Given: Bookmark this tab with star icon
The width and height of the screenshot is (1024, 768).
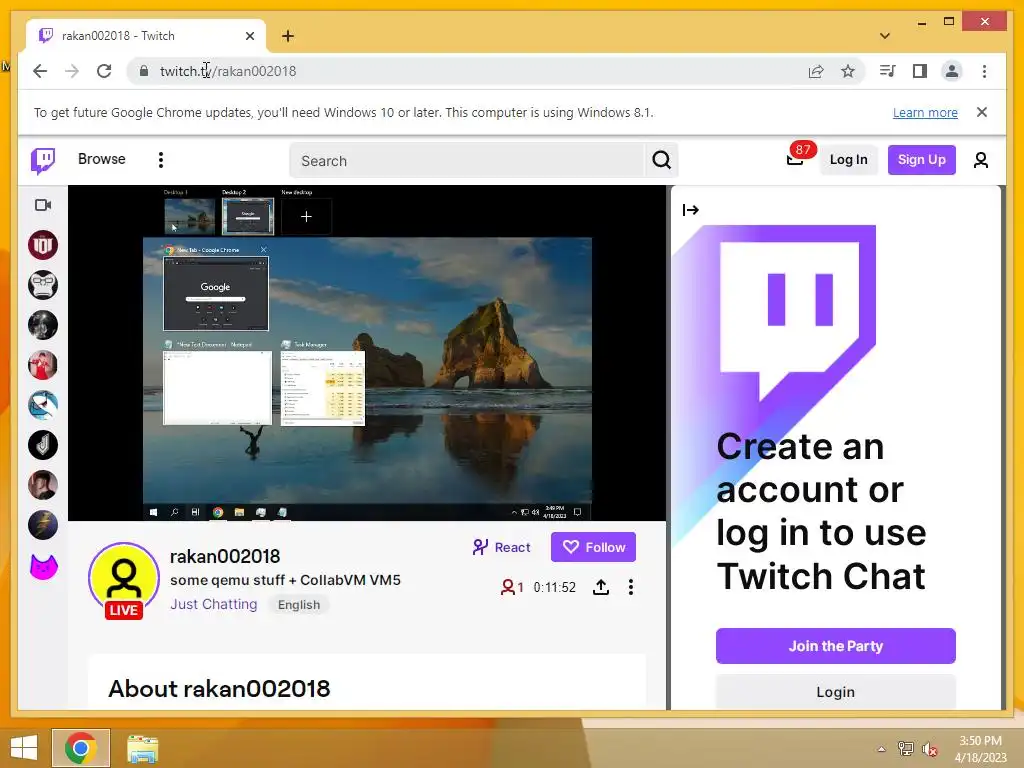Looking at the screenshot, I should click(x=848, y=71).
